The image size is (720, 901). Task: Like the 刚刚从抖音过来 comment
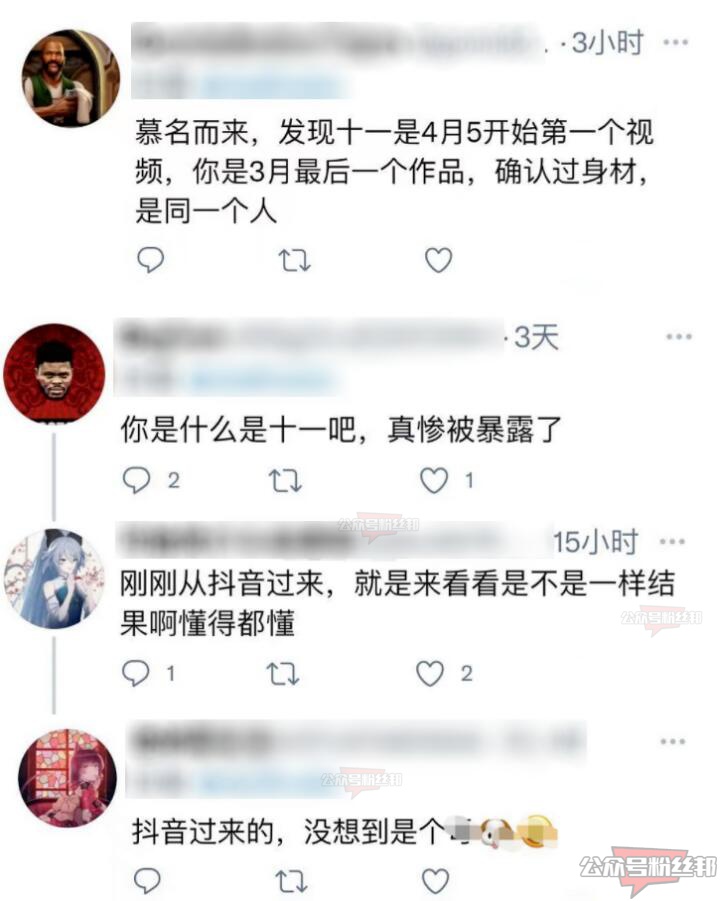430,673
